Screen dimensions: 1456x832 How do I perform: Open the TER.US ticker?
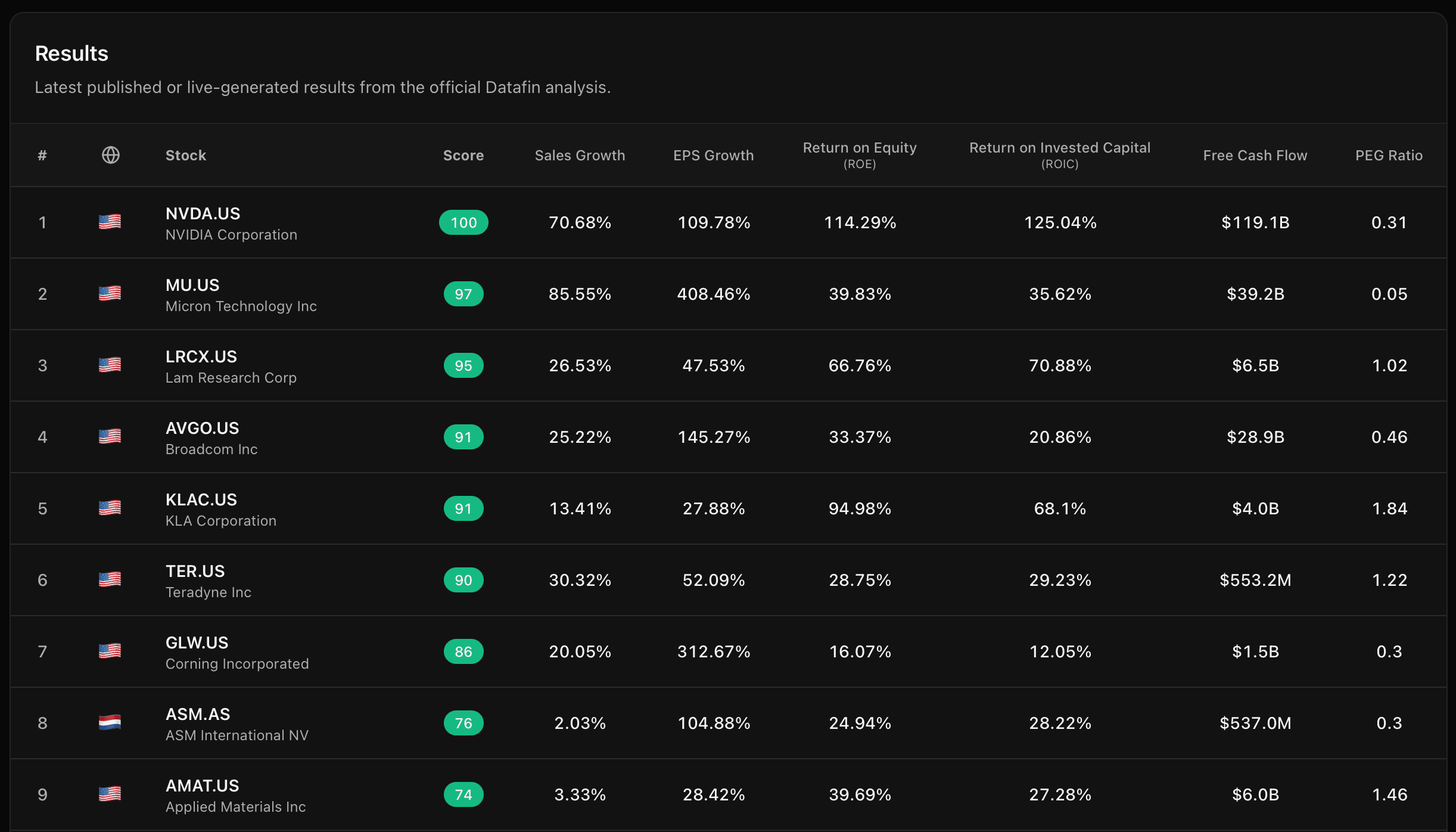pyautogui.click(x=195, y=571)
